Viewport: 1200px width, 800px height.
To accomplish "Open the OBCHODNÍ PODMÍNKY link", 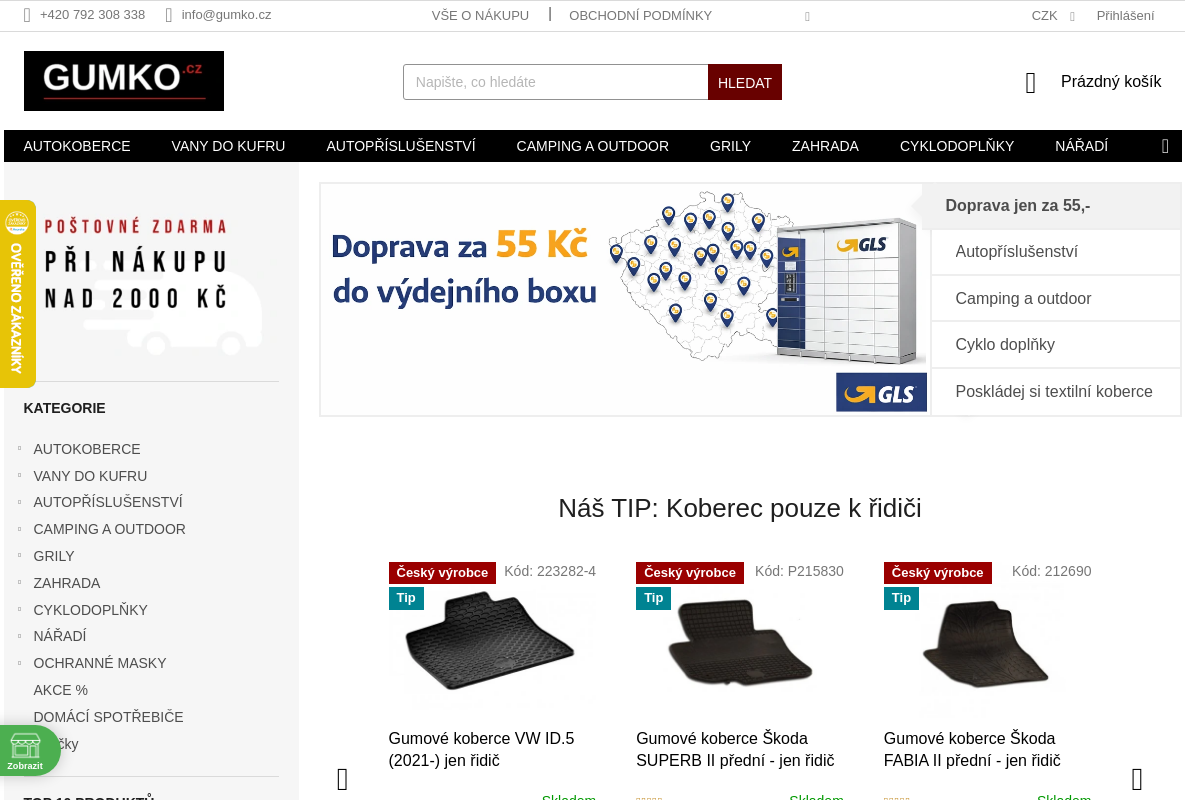I will (640, 15).
